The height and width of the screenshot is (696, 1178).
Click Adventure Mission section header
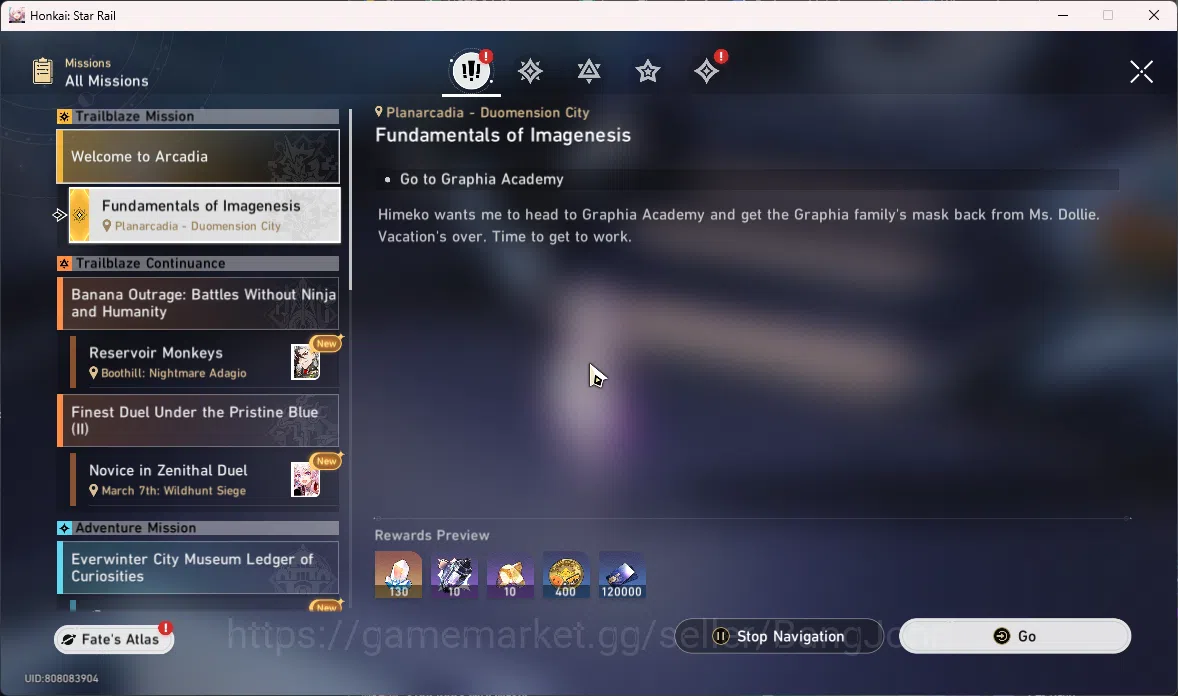pos(198,528)
